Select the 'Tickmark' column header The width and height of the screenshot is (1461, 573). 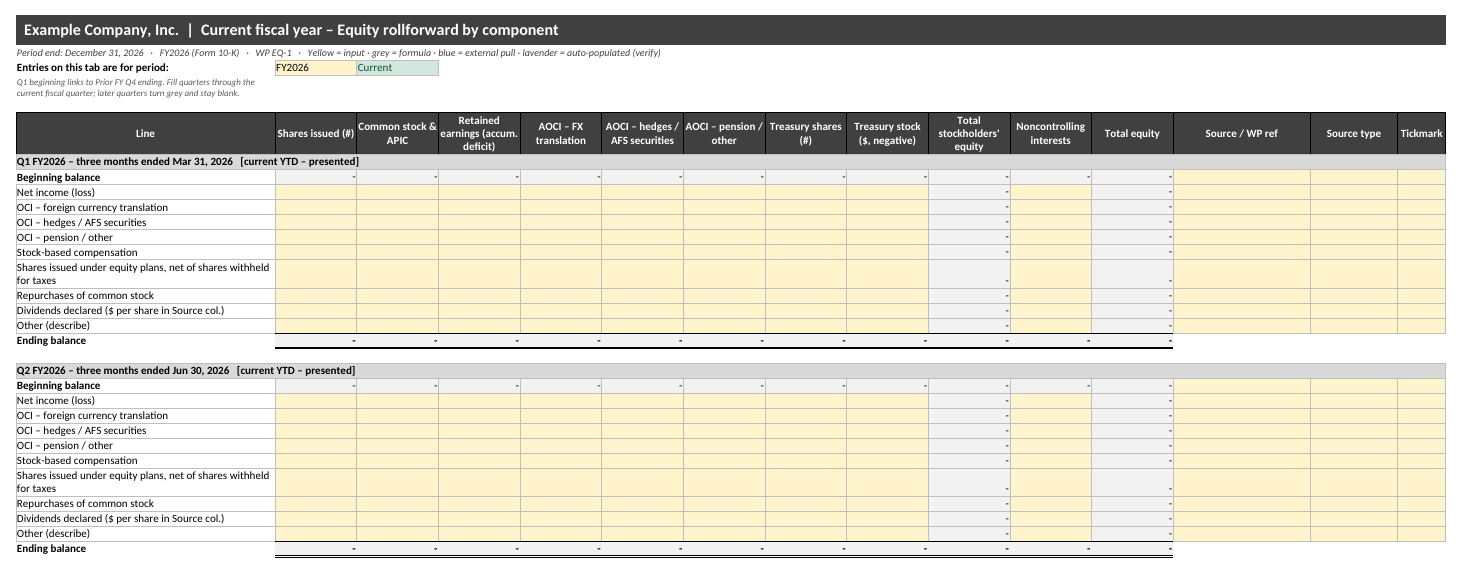tap(1422, 134)
